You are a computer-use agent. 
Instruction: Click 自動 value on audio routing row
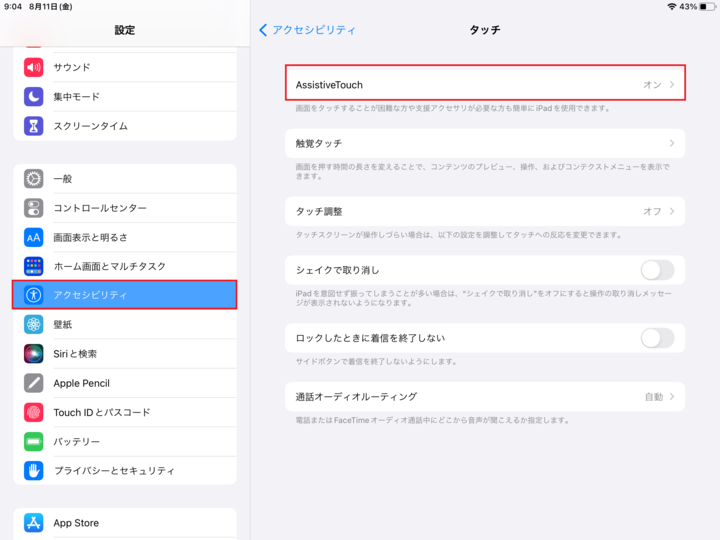click(654, 397)
